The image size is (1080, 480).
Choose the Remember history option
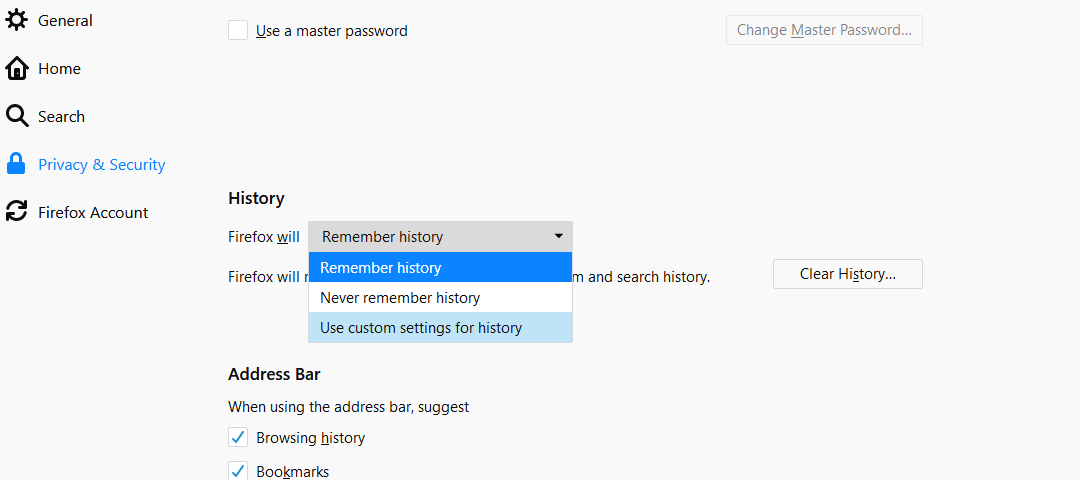440,268
